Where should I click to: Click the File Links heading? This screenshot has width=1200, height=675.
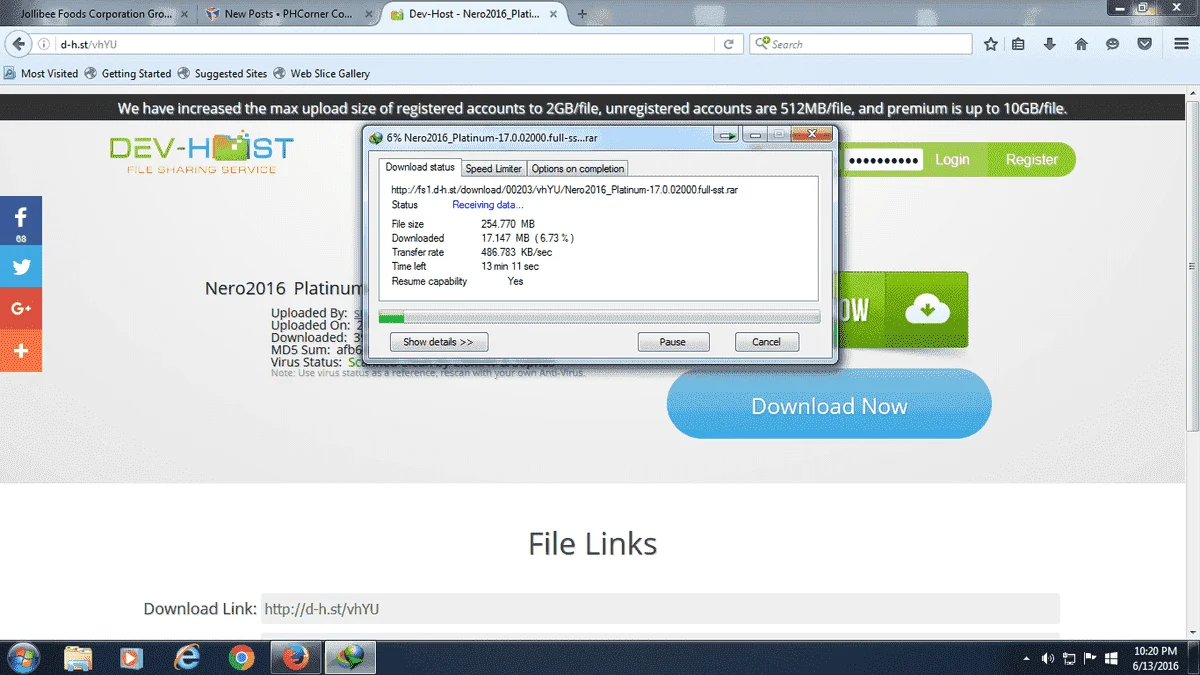tap(593, 544)
